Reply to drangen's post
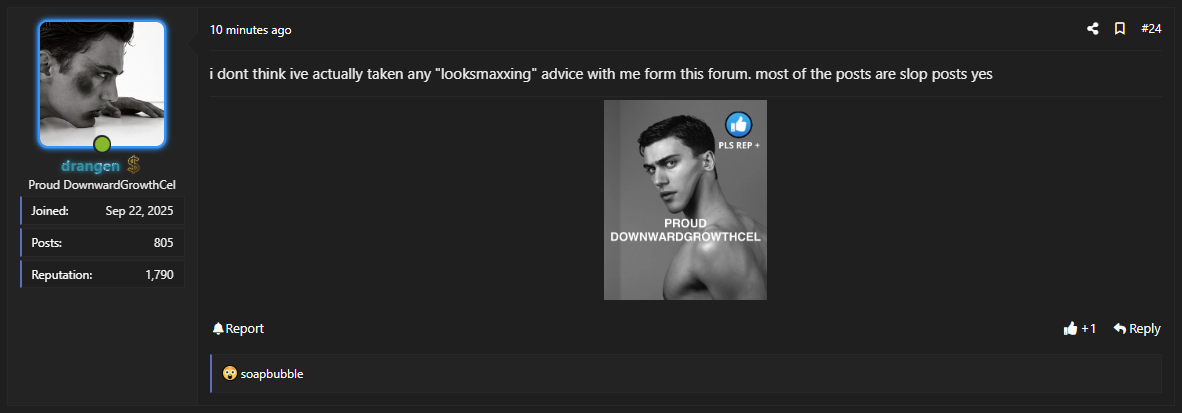 1137,328
